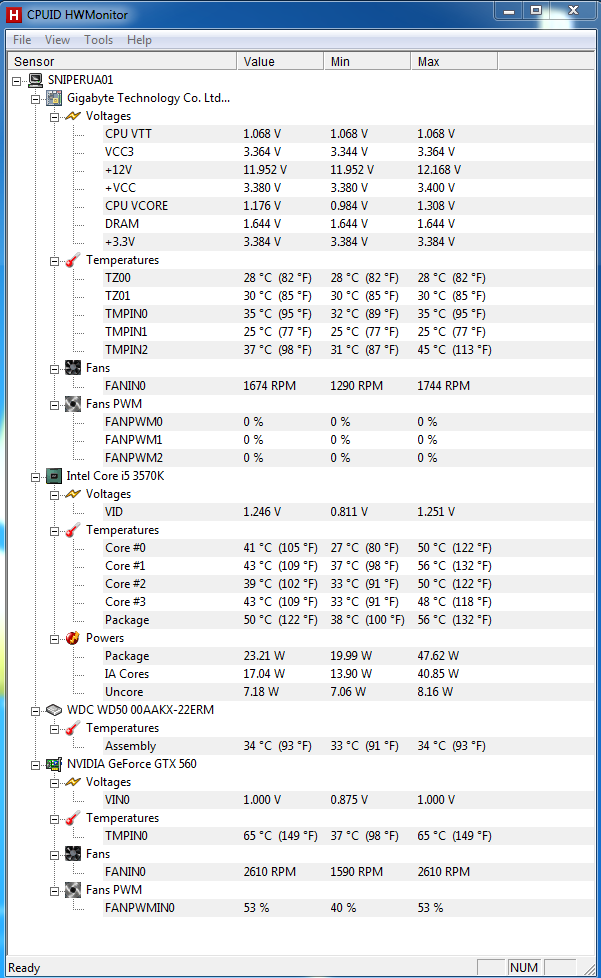
Task: Click the Min column header
Action: pyautogui.click(x=367, y=61)
